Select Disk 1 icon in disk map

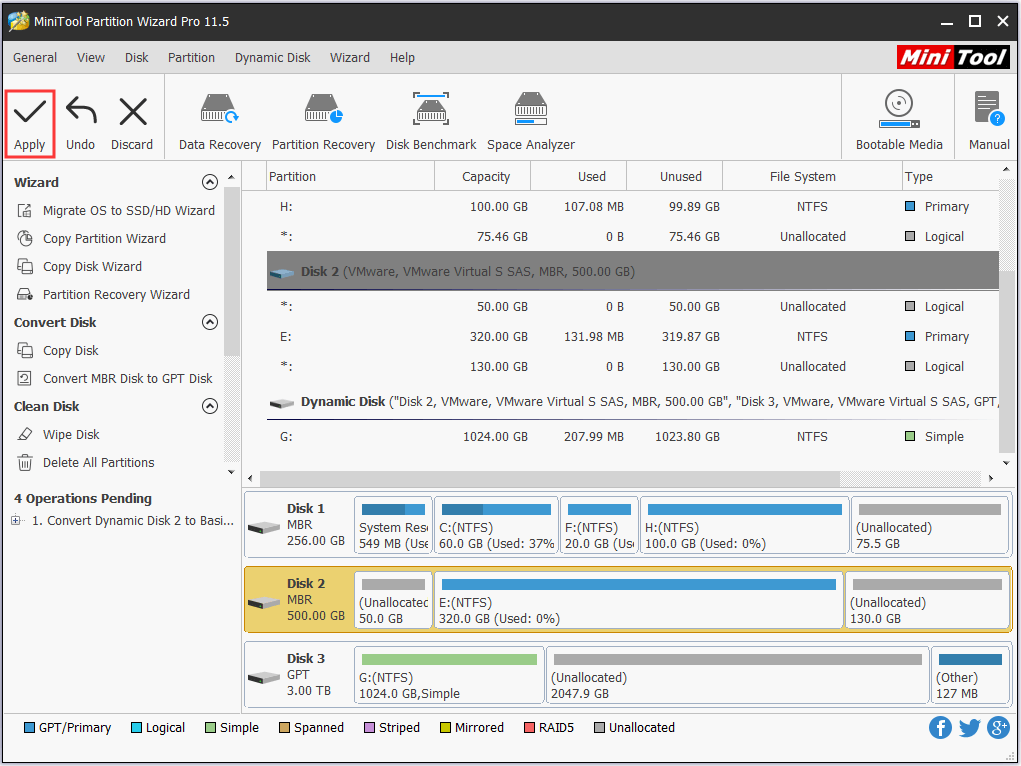point(264,527)
